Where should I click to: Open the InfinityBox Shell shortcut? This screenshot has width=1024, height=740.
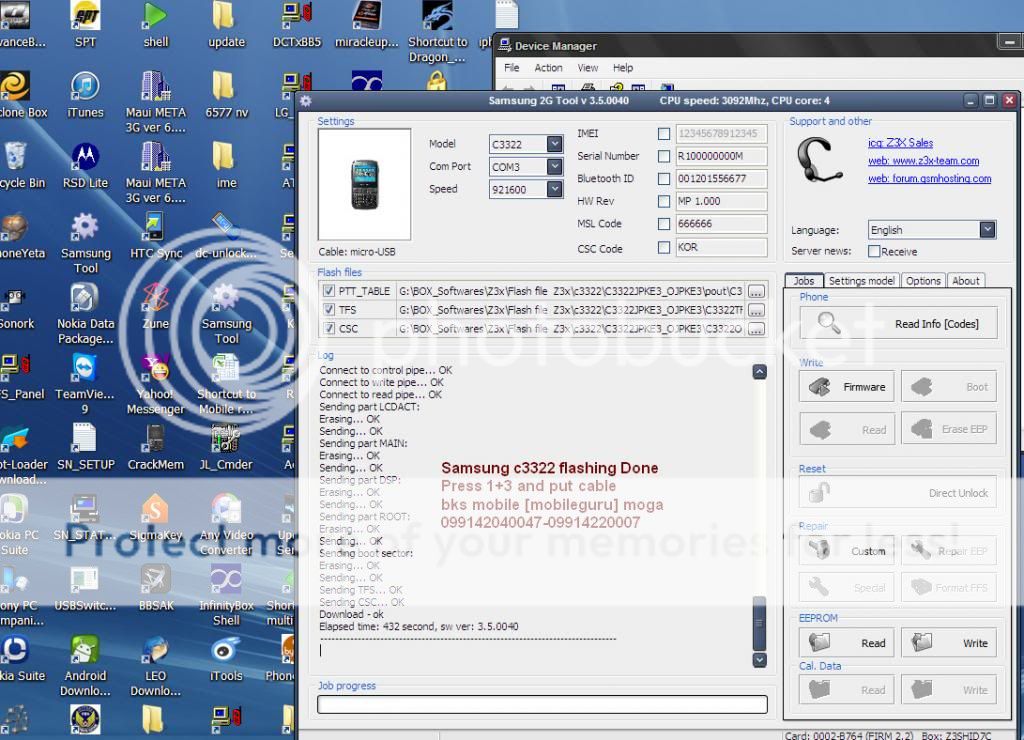(226, 596)
